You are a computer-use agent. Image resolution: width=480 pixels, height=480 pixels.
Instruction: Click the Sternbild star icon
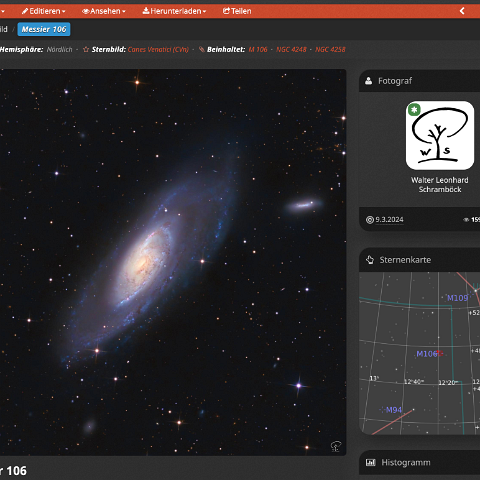86,50
